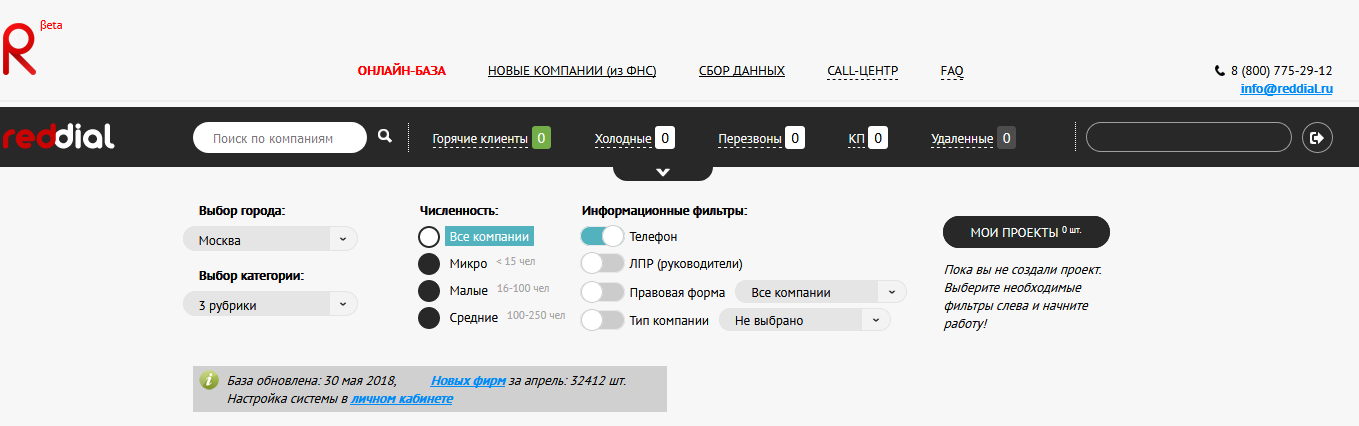The height and width of the screenshot is (426, 1359).
Task: Open Правовая форма dropdown Все компании
Action: 821,292
